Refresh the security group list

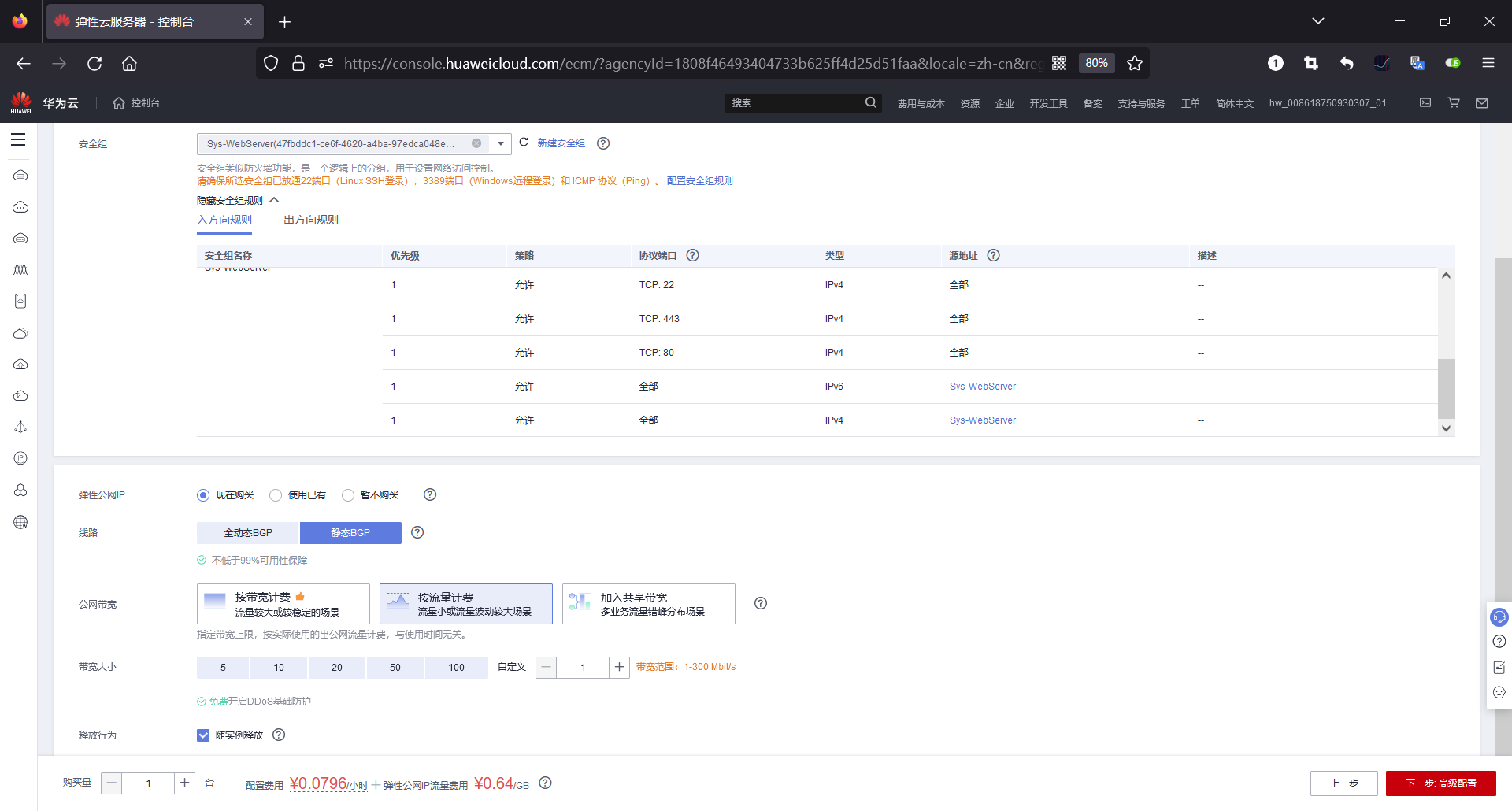pyautogui.click(x=524, y=143)
